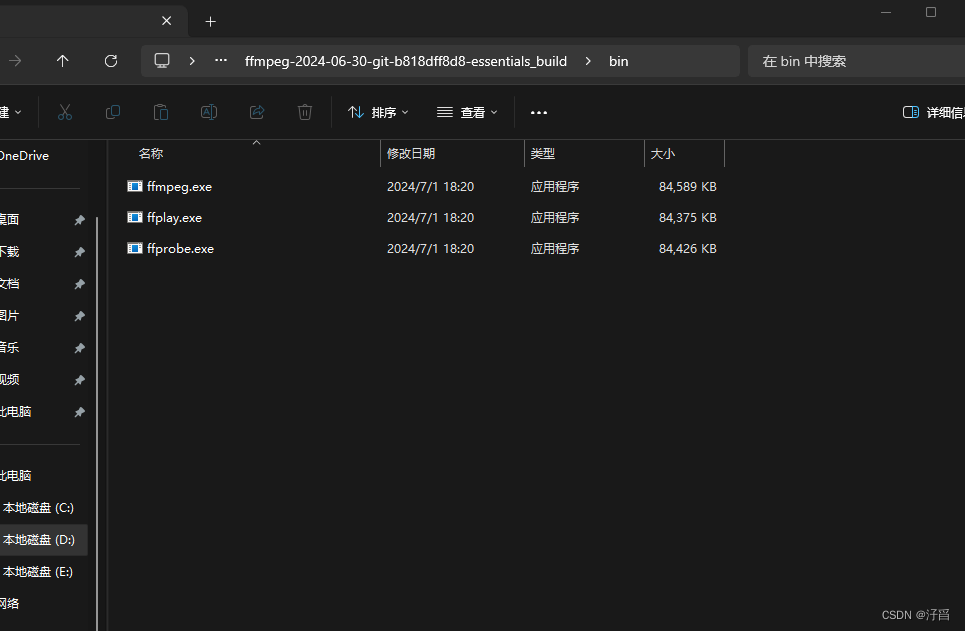Viewport: 965px width, 631px height.
Task: Close the current Explorer tab
Action: tap(166, 21)
